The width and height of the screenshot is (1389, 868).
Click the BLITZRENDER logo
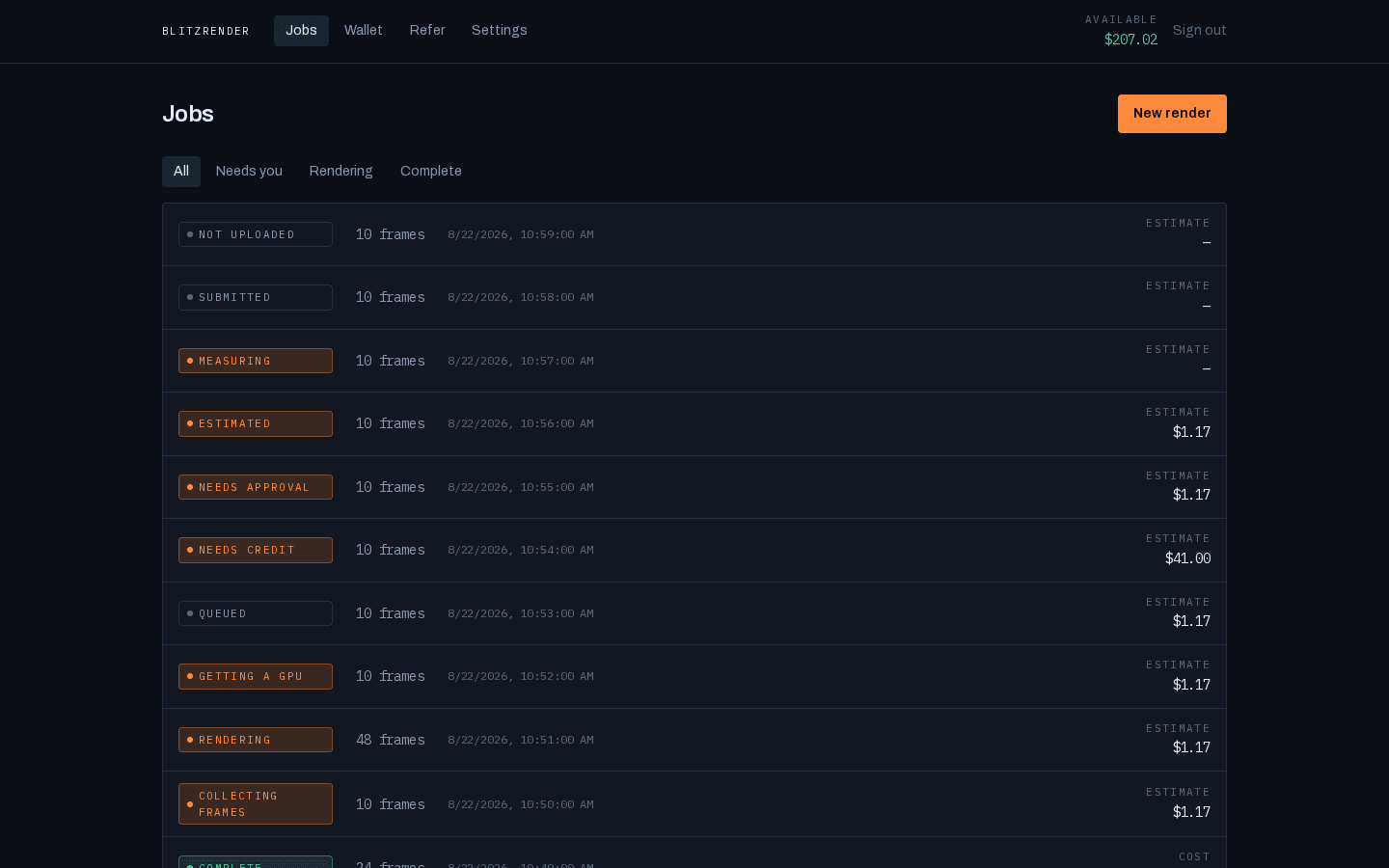pos(205,31)
